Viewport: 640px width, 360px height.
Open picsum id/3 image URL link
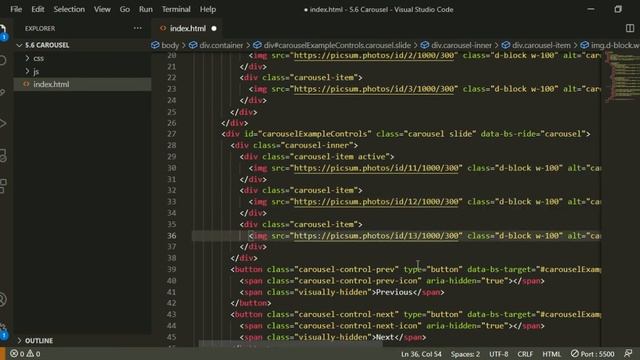[x=373, y=89]
